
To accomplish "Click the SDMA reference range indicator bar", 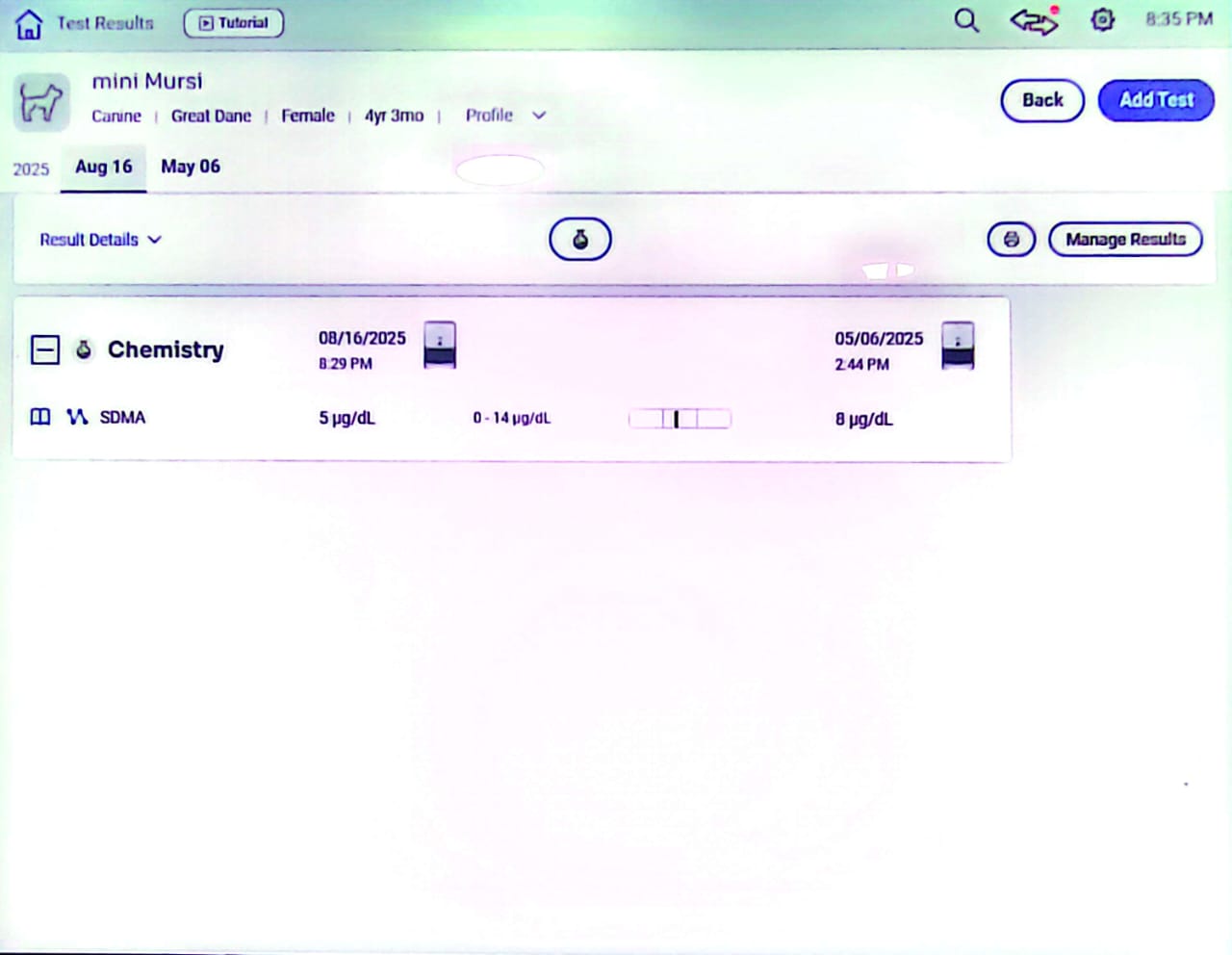I will [680, 419].
